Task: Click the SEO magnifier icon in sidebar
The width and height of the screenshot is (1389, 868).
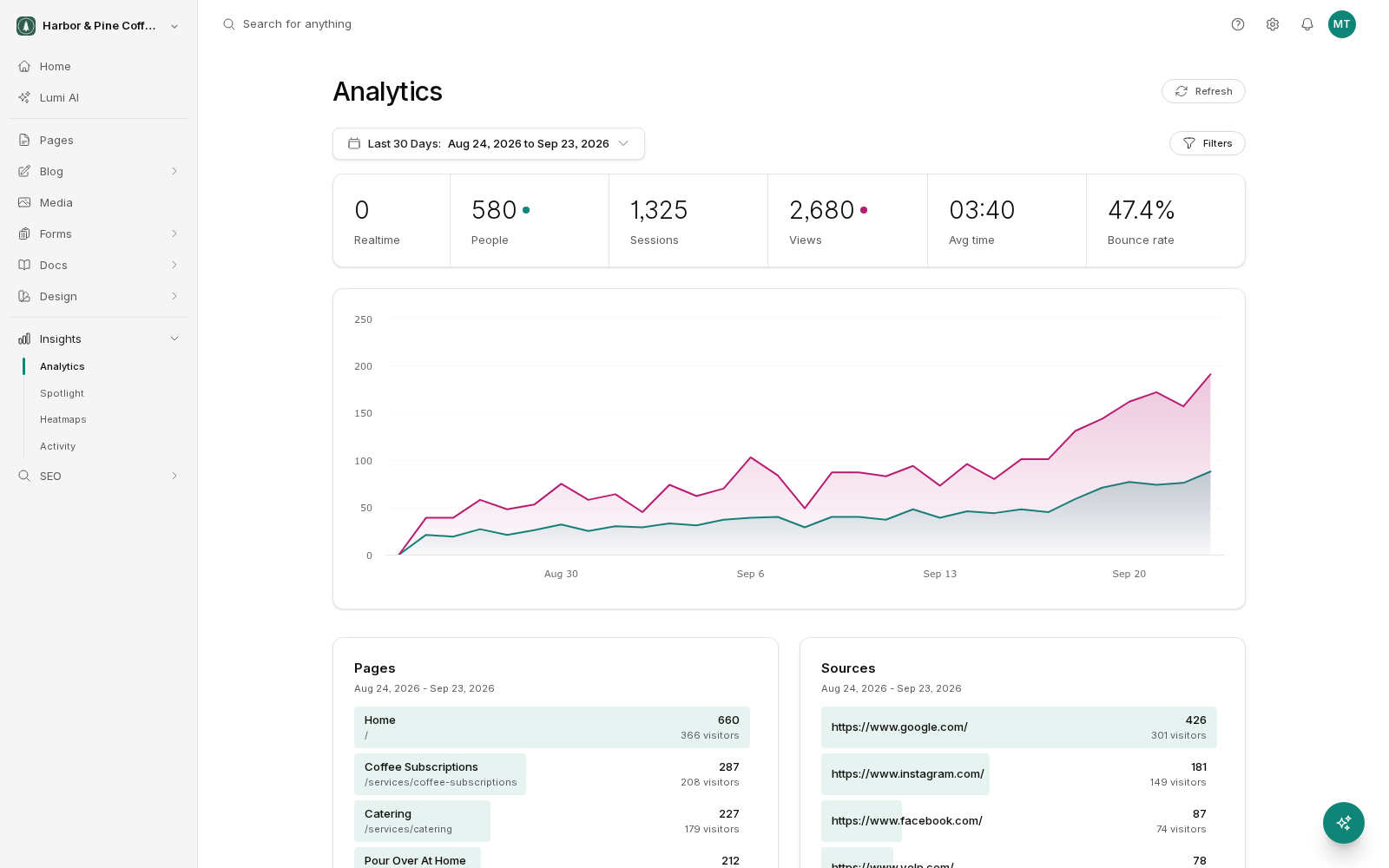Action: [24, 476]
